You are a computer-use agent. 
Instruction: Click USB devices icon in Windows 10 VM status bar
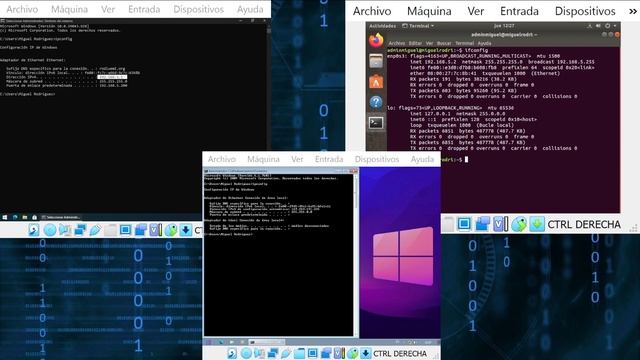tap(95, 230)
